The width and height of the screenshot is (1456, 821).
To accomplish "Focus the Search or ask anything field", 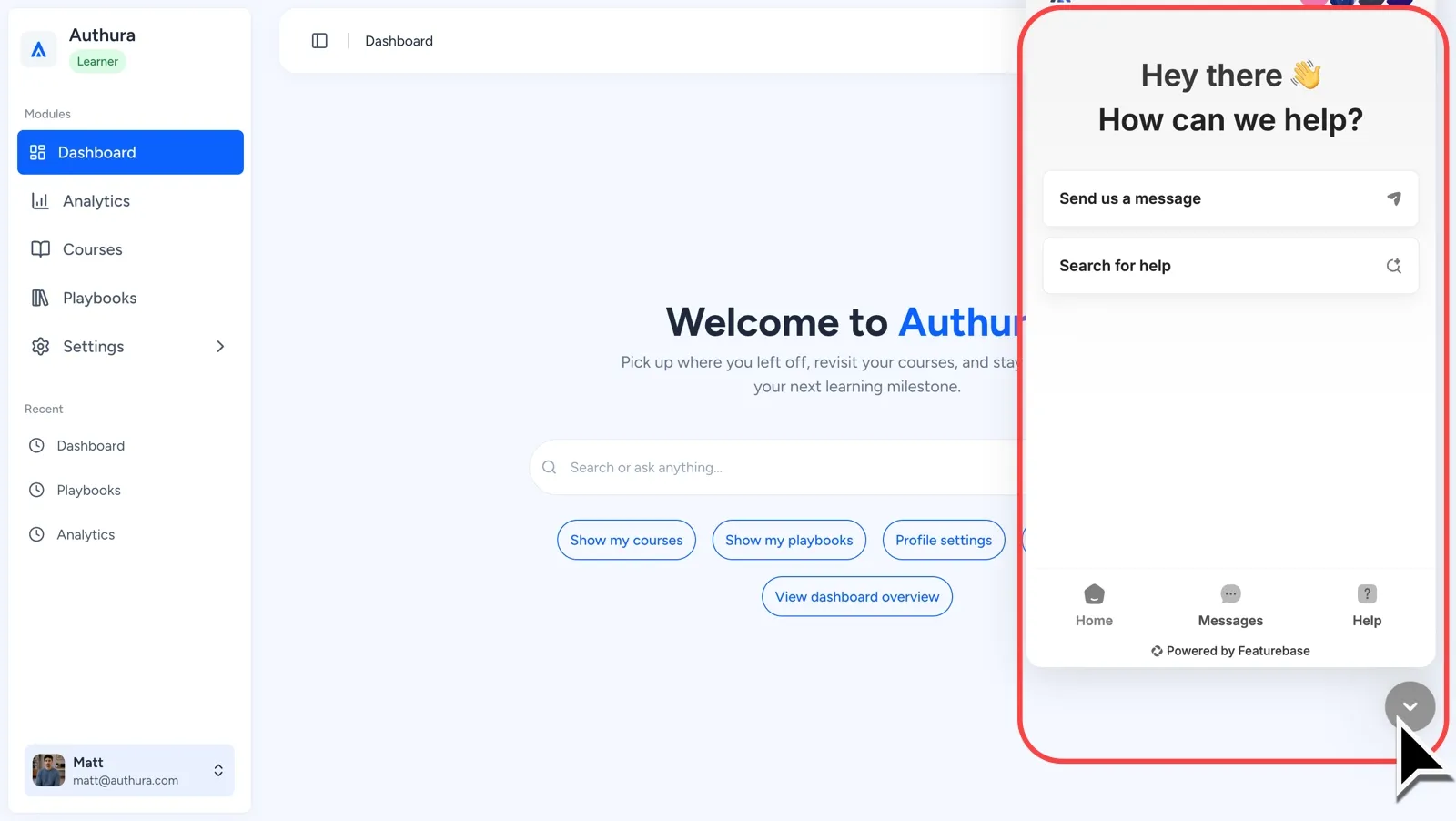I will [x=778, y=468].
